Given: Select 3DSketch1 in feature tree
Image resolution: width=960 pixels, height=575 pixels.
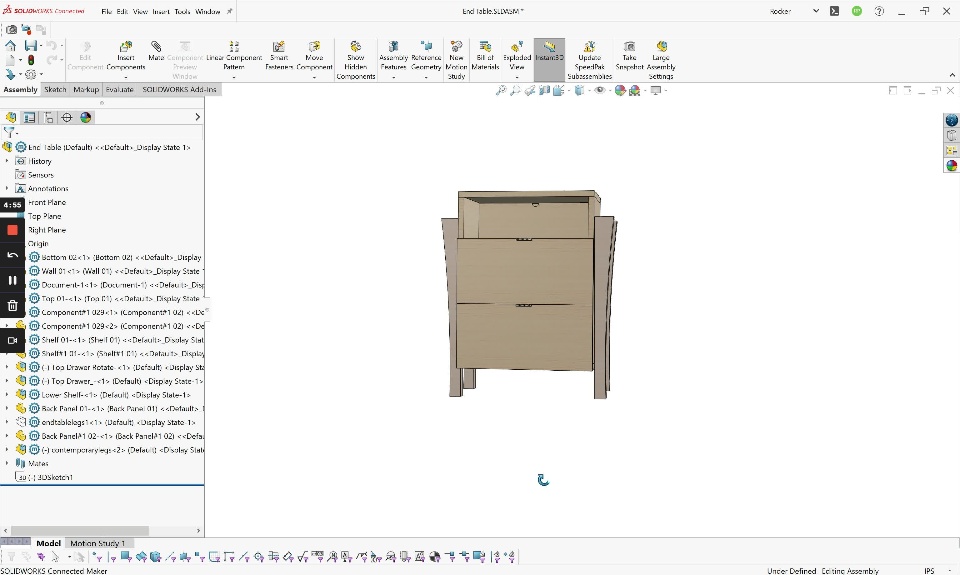Looking at the screenshot, I should (x=50, y=477).
